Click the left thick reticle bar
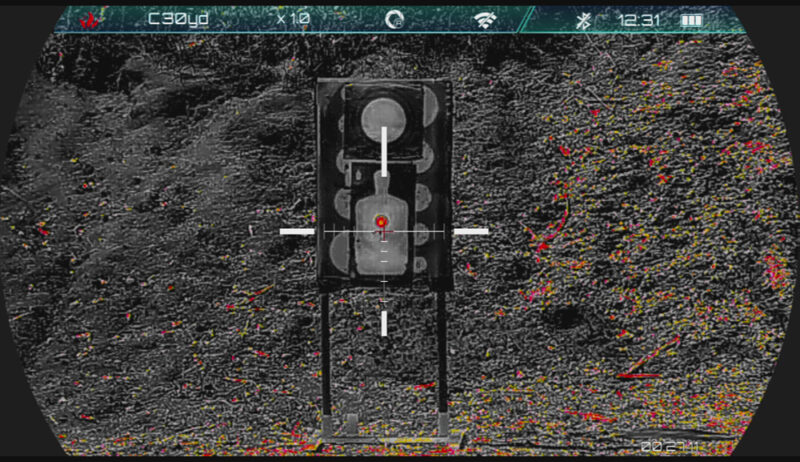Image resolution: width=800 pixels, height=462 pixels. [297, 231]
